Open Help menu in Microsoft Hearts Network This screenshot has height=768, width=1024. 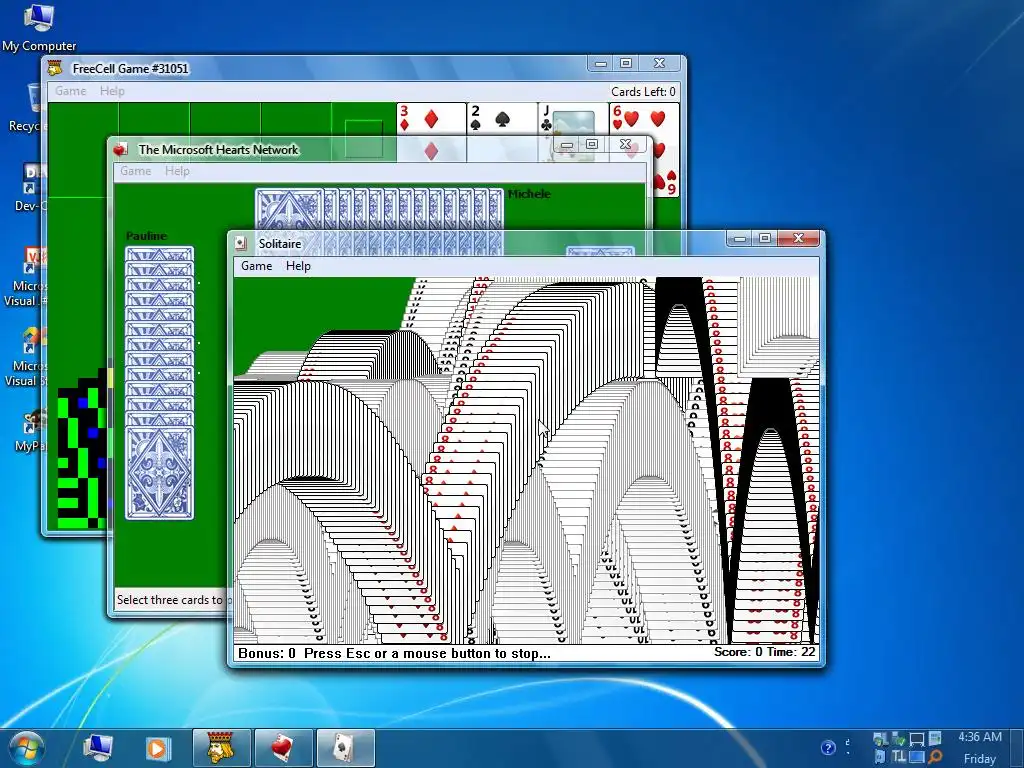[x=177, y=171]
